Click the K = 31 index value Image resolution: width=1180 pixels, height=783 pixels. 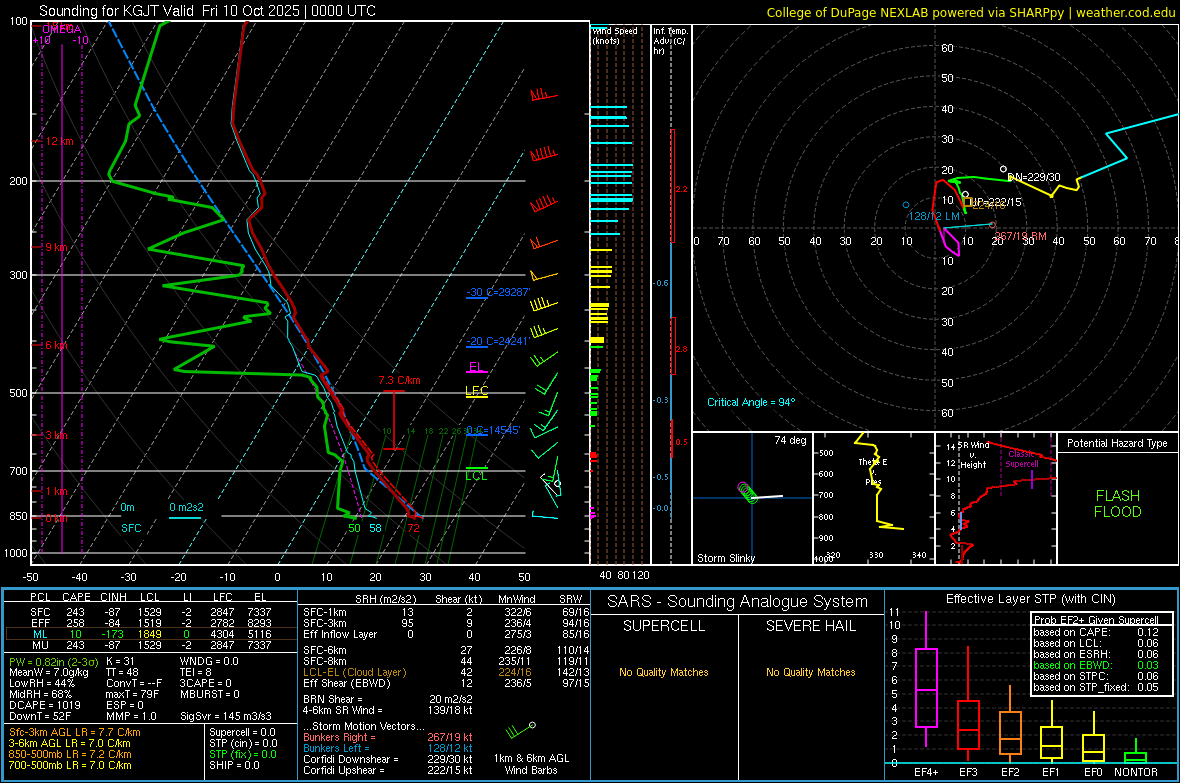click(x=120, y=662)
